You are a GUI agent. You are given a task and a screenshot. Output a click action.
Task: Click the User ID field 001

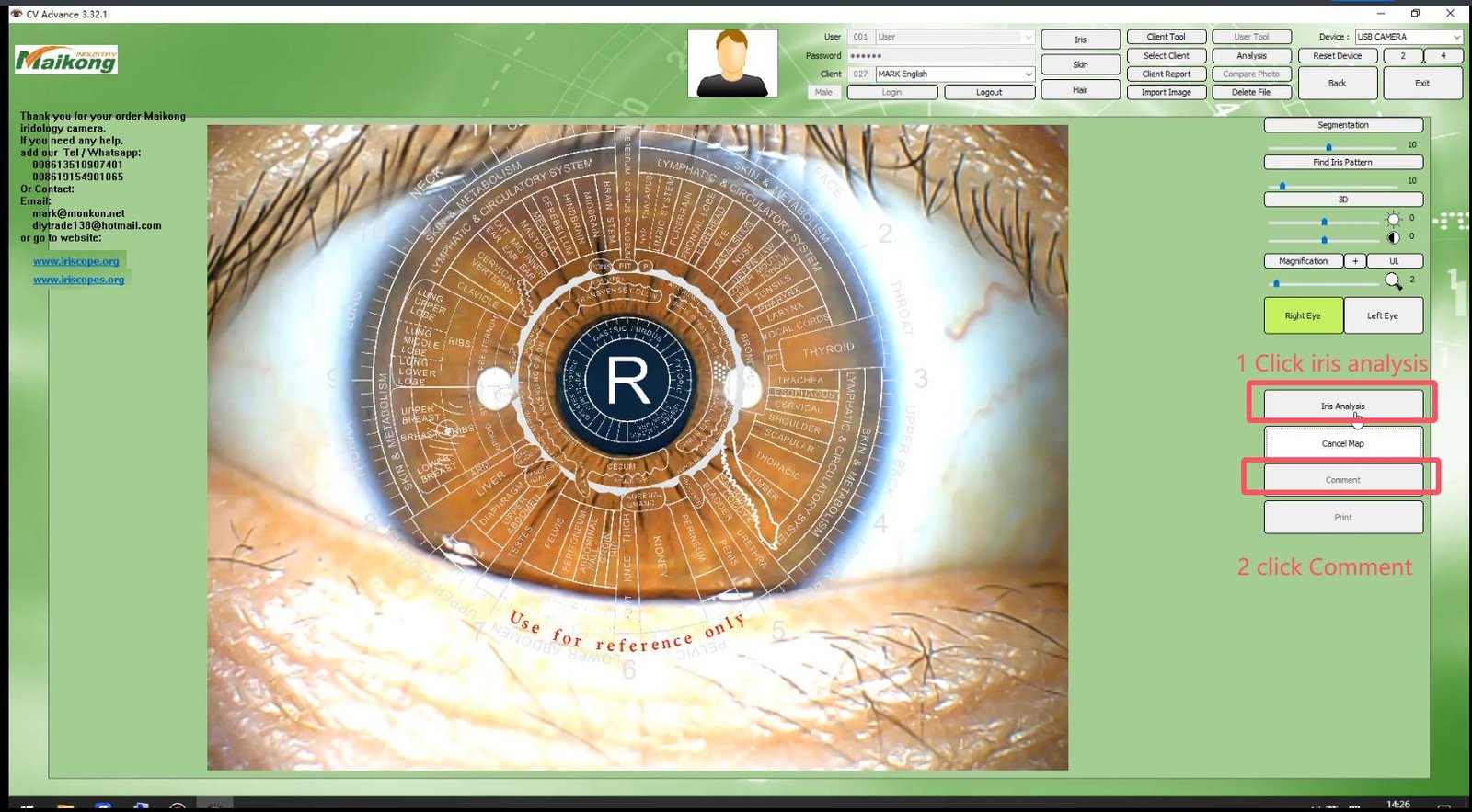860,37
